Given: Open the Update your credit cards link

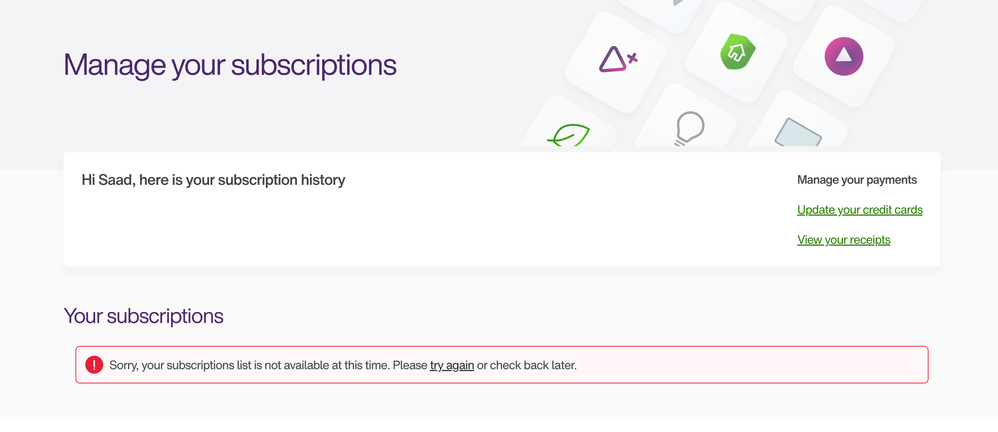Looking at the screenshot, I should (x=859, y=210).
